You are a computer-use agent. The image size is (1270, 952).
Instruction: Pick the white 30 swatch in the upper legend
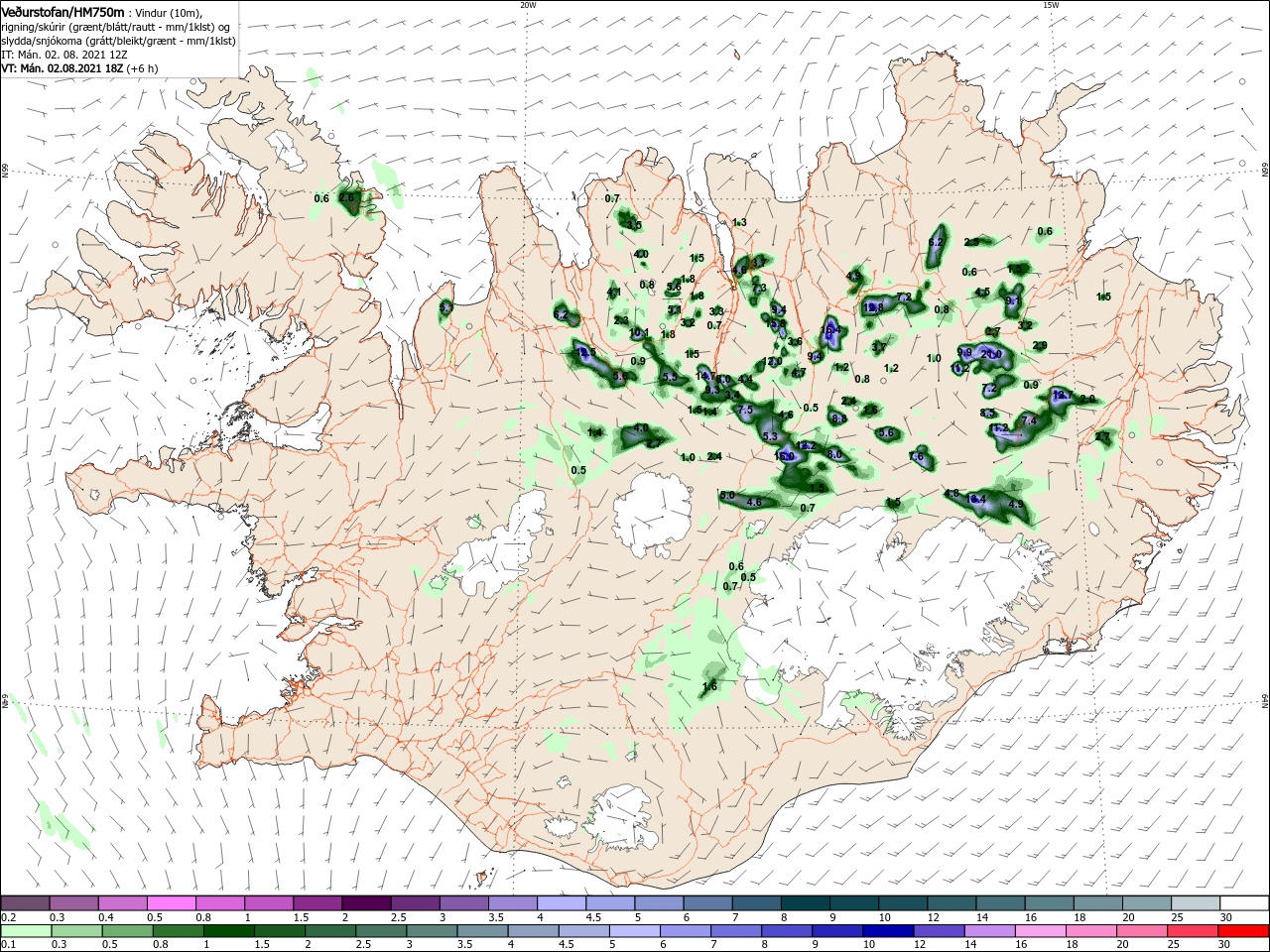(1244, 903)
